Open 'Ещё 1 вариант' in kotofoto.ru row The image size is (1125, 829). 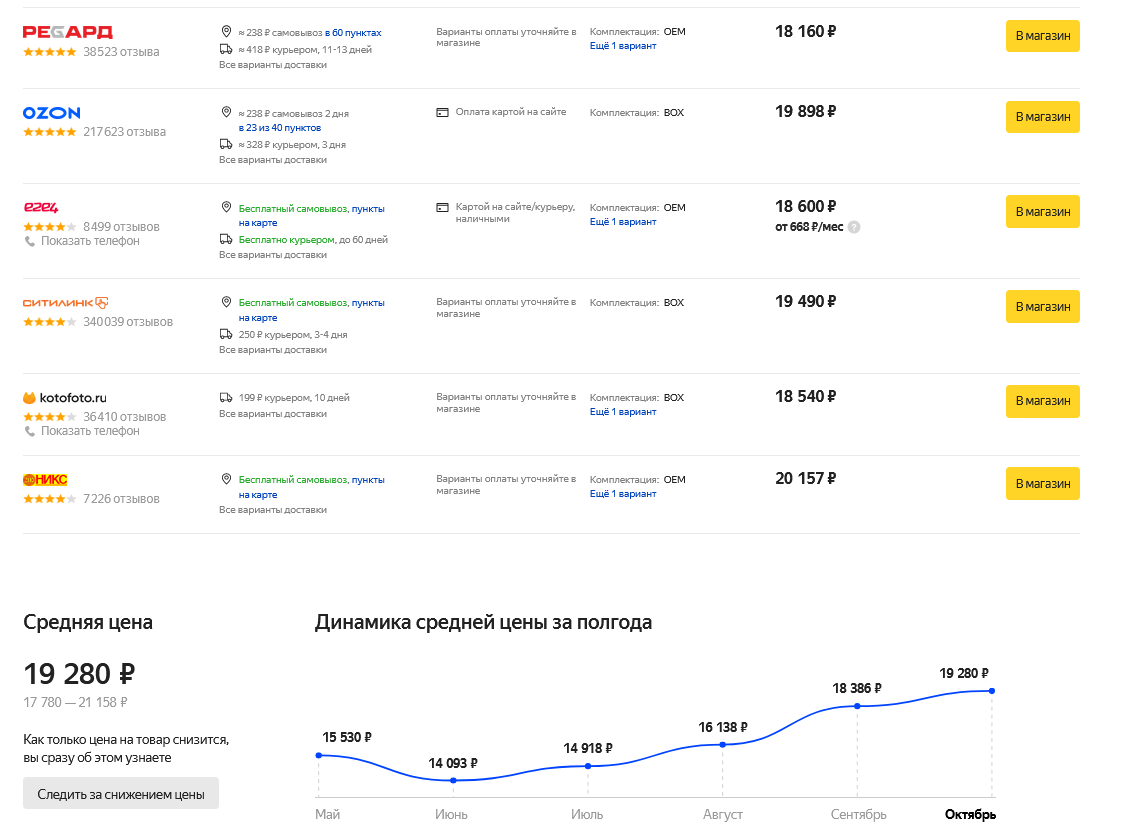(x=623, y=412)
